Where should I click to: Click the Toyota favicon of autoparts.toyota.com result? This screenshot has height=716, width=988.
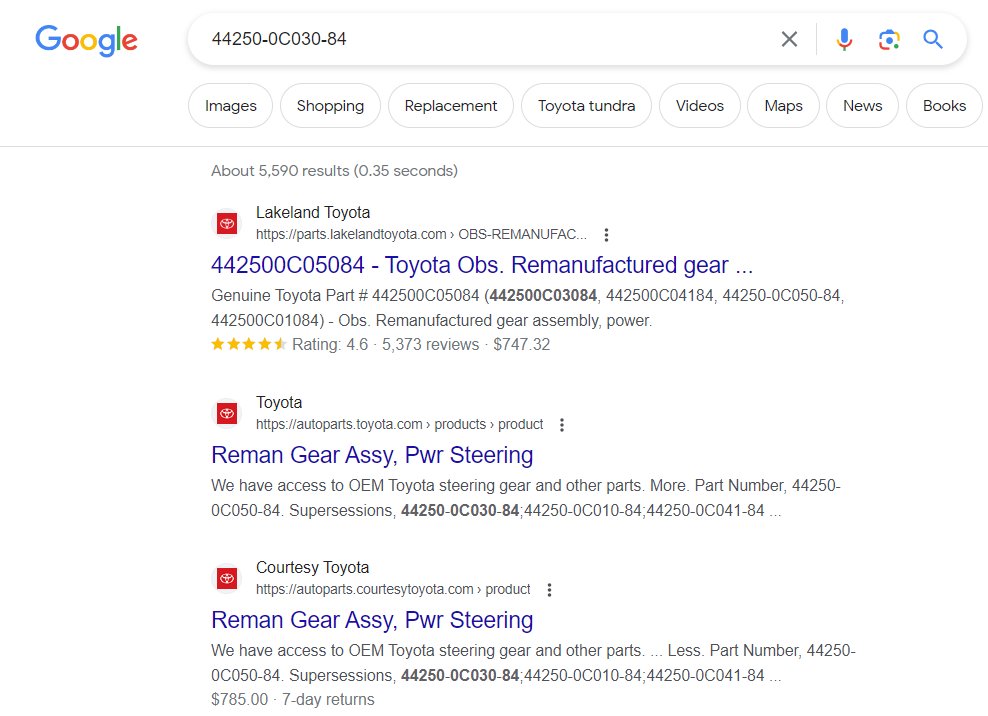(227, 413)
